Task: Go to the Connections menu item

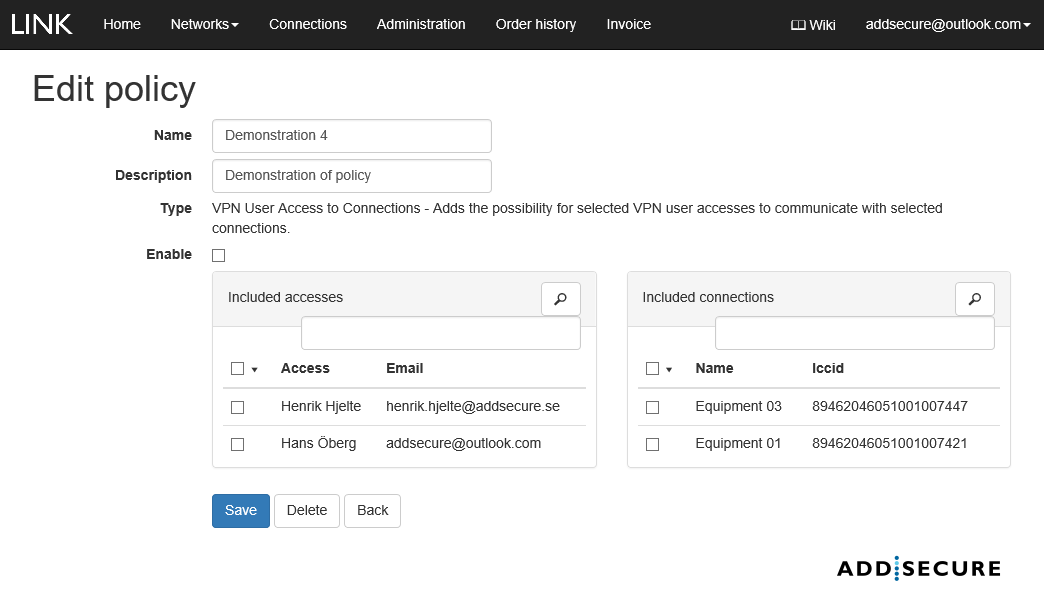Action: [x=307, y=24]
